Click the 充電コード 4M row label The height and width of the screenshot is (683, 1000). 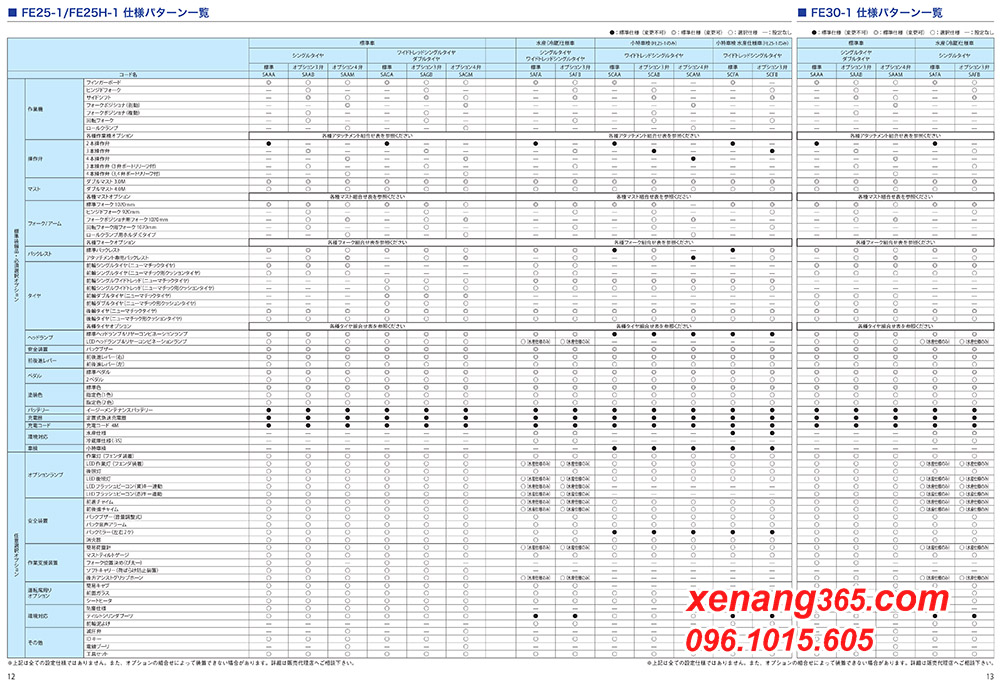click(102, 425)
